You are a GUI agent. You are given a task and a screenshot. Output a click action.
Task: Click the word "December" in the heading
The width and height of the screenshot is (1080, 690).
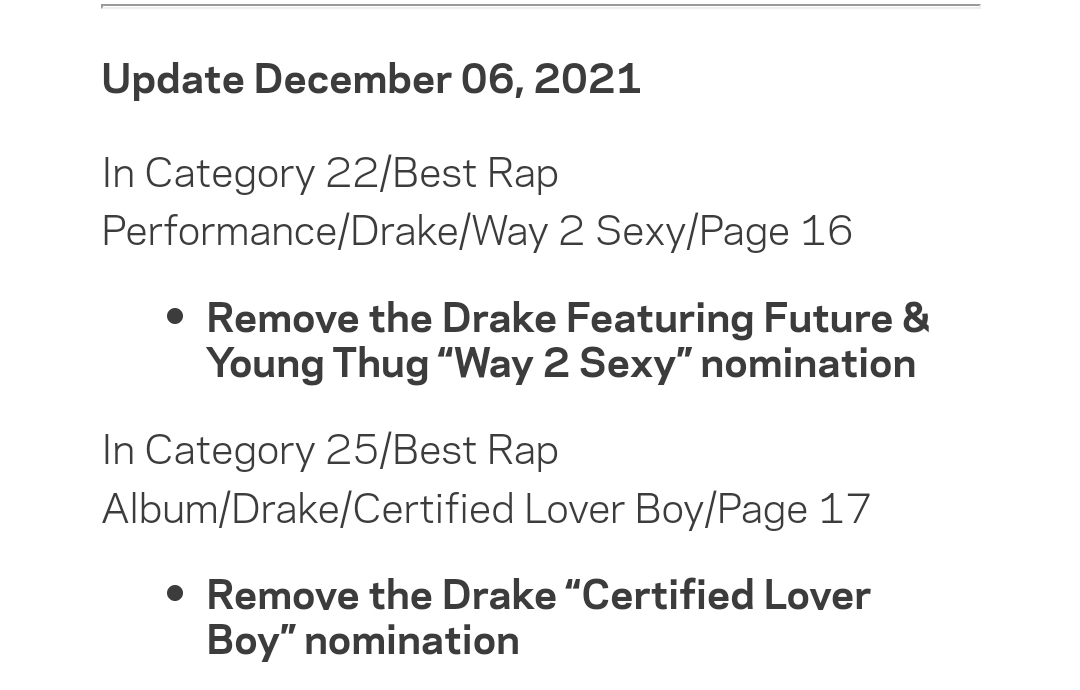coord(352,79)
